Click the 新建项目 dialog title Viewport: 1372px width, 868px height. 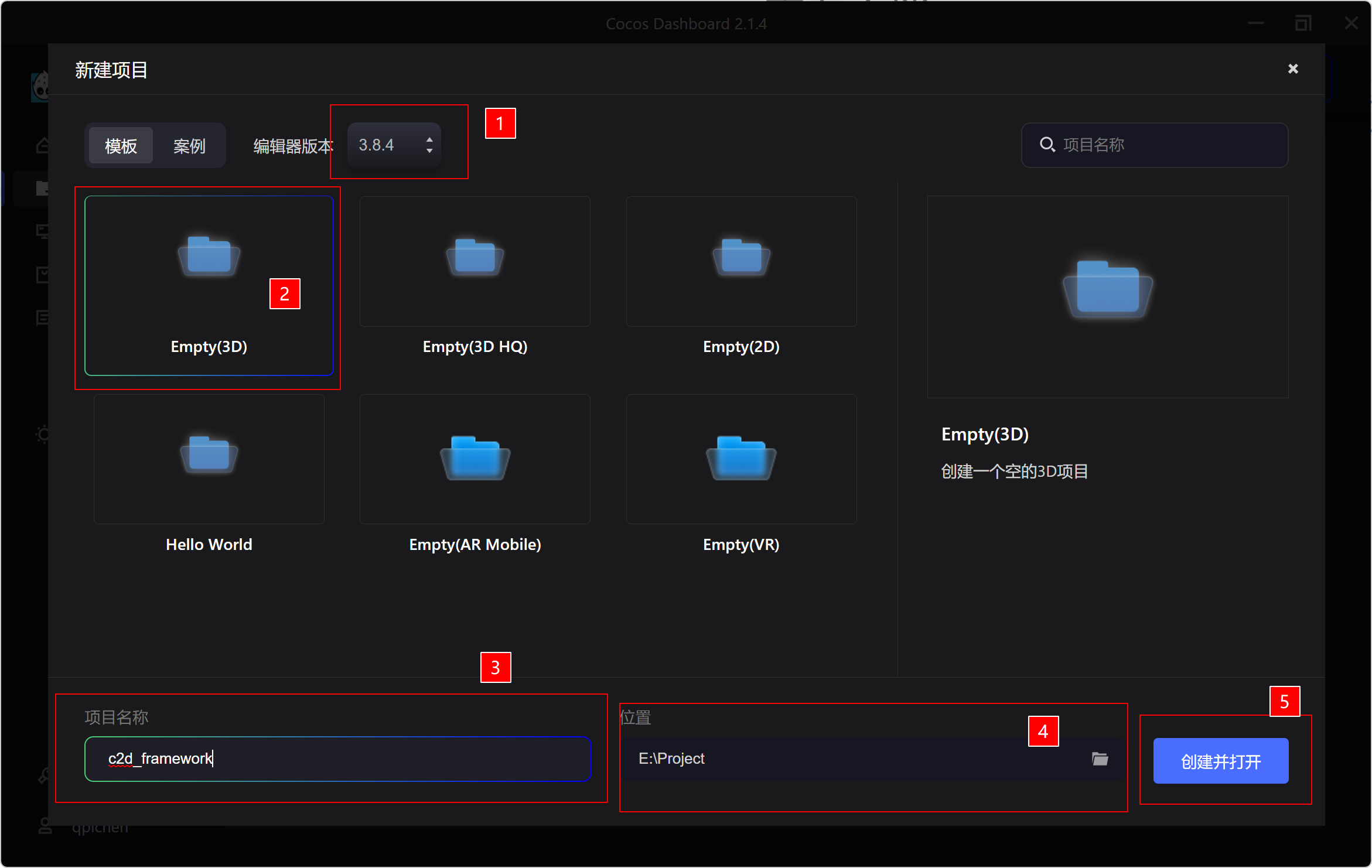[x=111, y=70]
